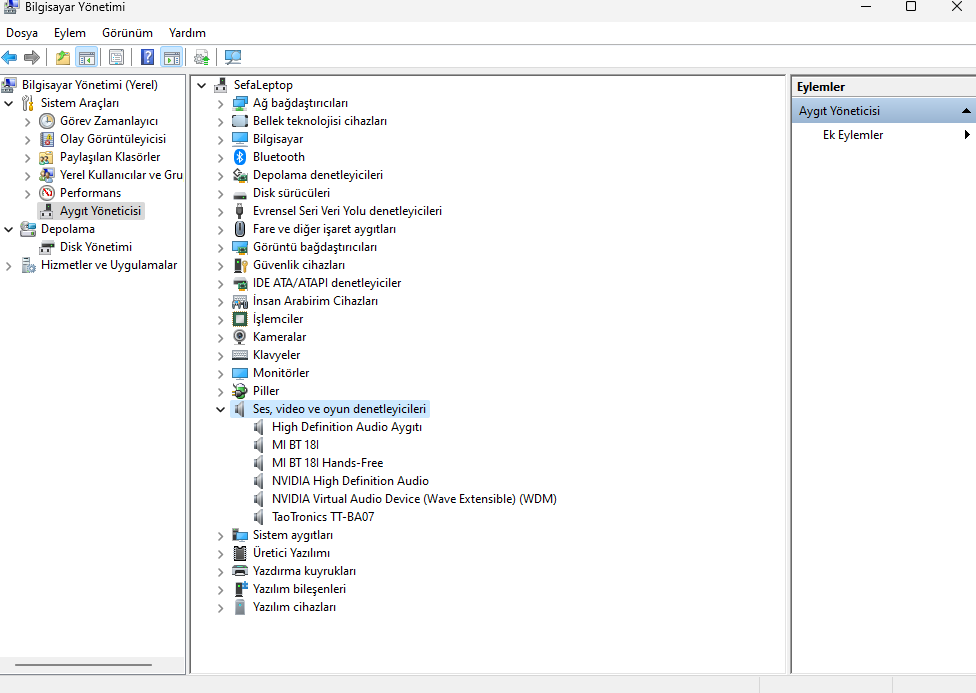
Task: Click the Forward arrow toolbar icon
Action: [x=32, y=58]
